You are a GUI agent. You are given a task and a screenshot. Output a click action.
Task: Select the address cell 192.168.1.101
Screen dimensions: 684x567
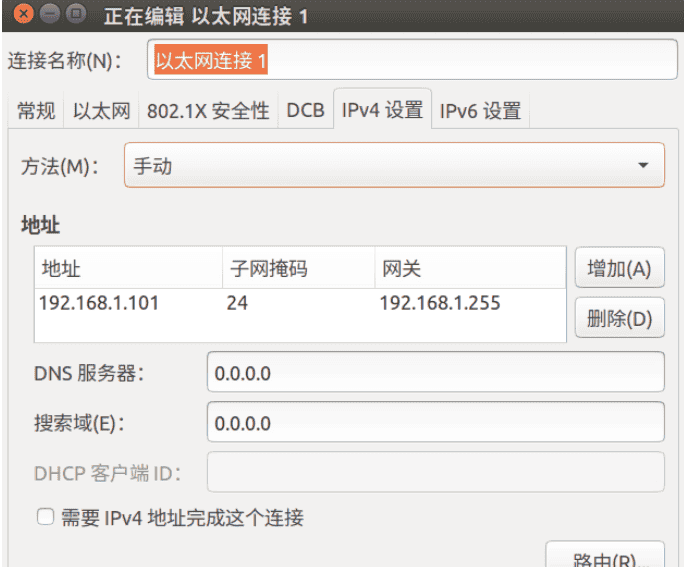[x=99, y=303]
